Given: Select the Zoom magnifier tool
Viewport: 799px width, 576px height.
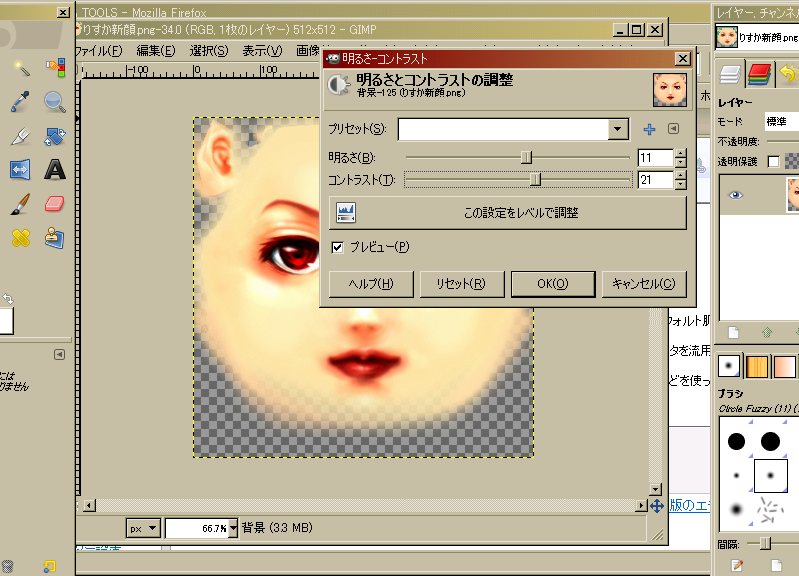Looking at the screenshot, I should click(55, 102).
